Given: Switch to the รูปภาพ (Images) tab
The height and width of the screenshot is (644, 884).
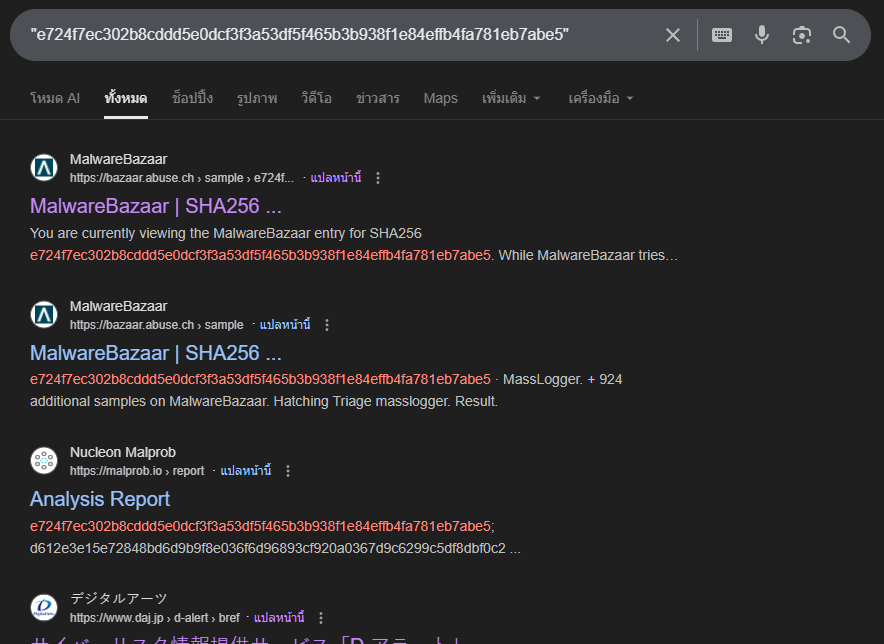Looking at the screenshot, I should click(x=257, y=98).
